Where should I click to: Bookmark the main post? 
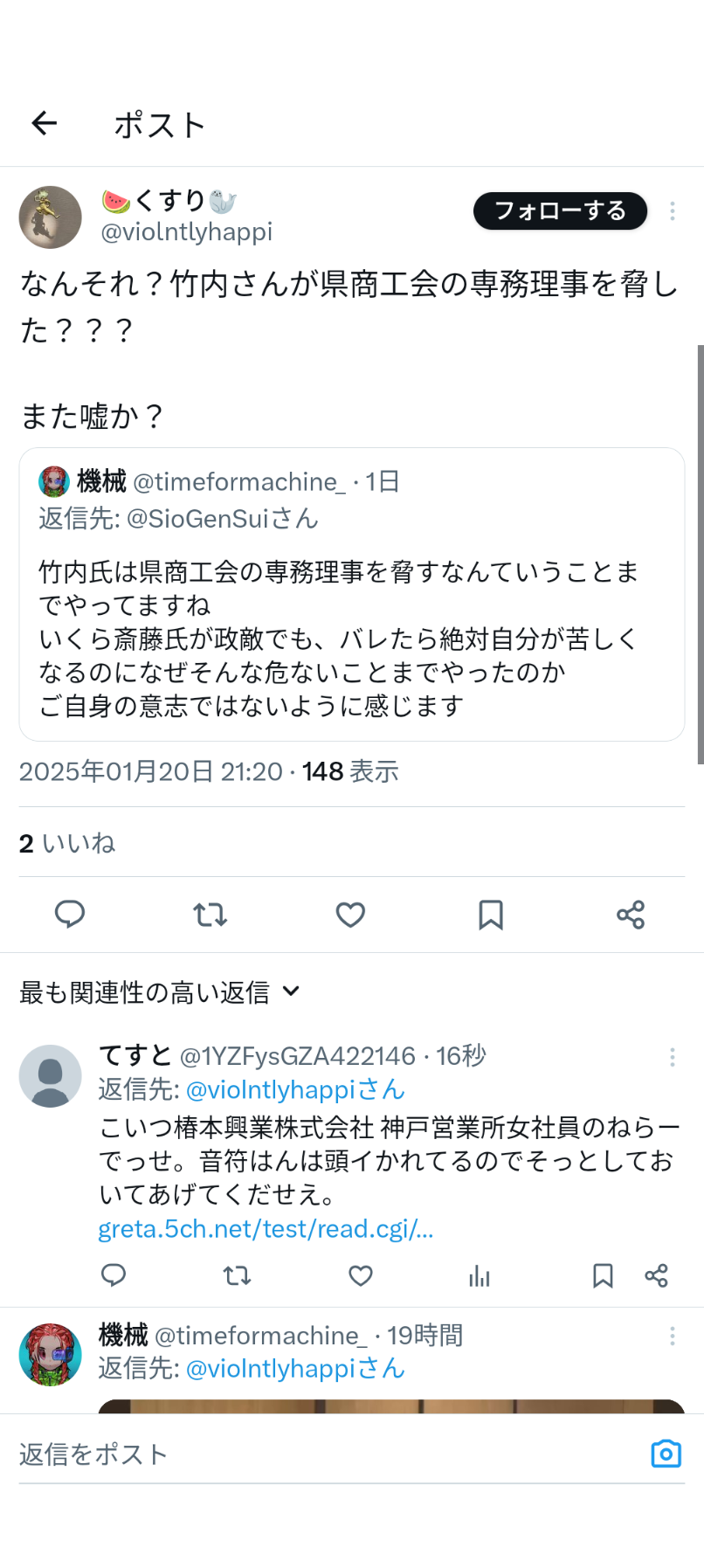click(x=491, y=915)
